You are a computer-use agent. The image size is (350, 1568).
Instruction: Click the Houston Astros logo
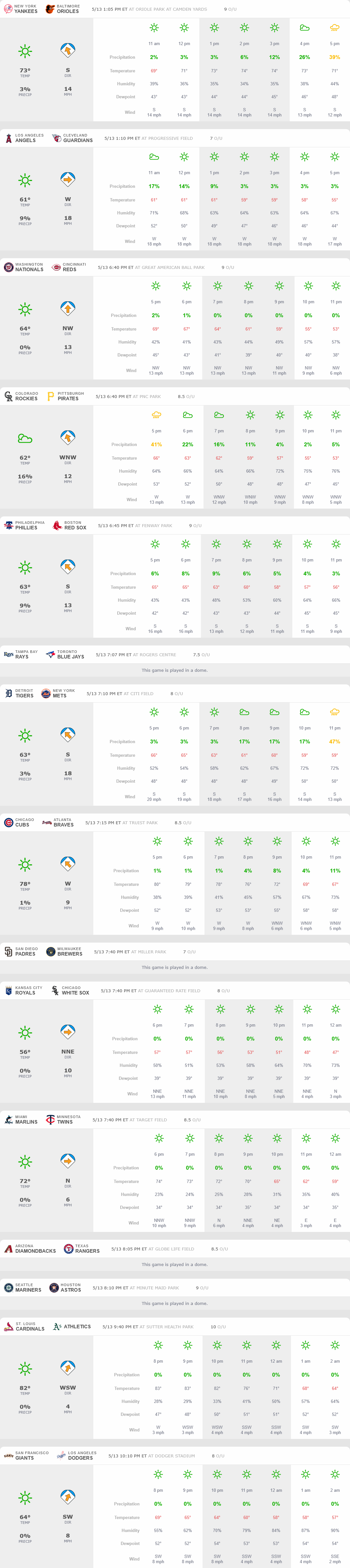(53, 1287)
